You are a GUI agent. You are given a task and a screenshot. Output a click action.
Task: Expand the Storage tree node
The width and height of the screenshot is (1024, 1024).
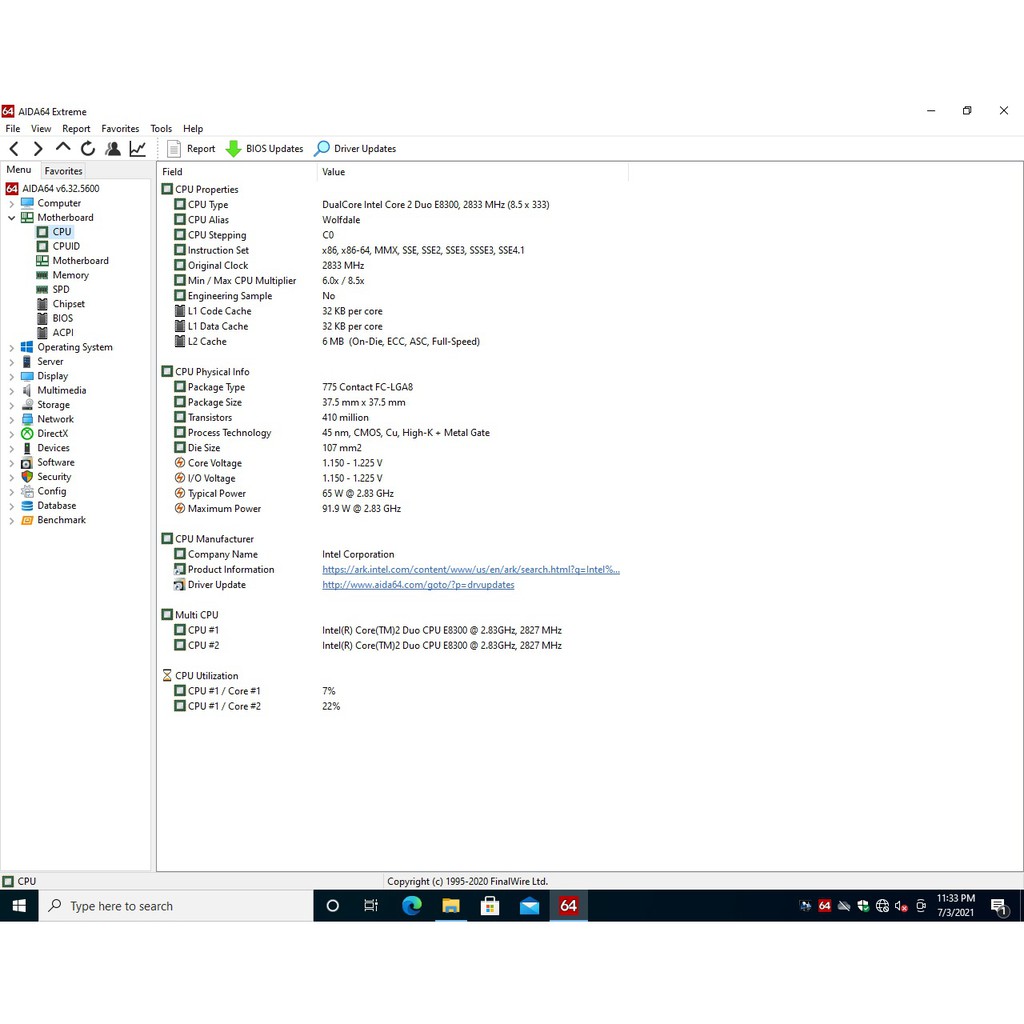coord(11,406)
